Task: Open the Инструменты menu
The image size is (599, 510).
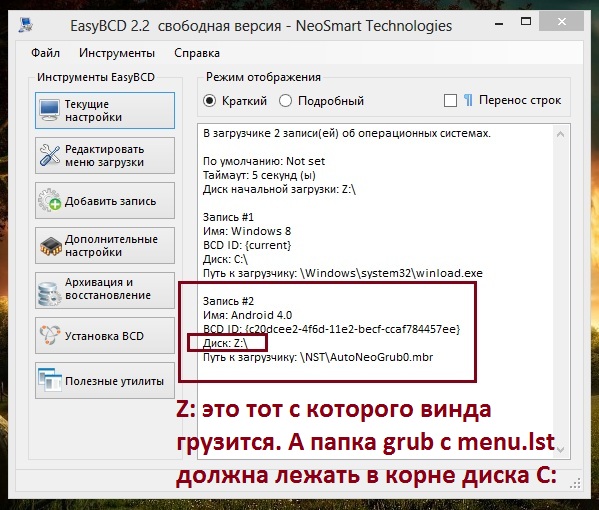Action: [x=117, y=53]
